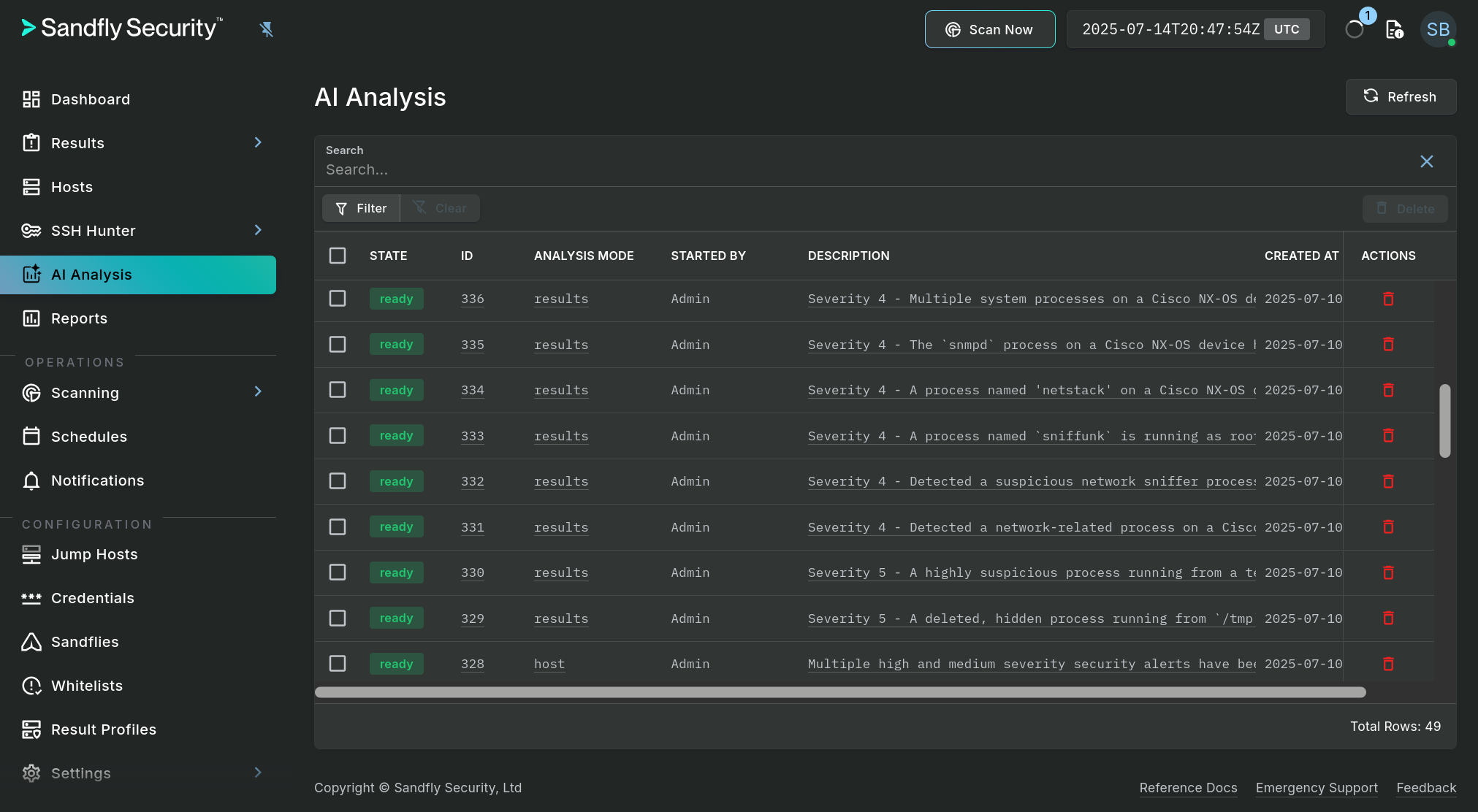Open the Feedback link
The height and width of the screenshot is (812, 1478).
click(1426, 788)
